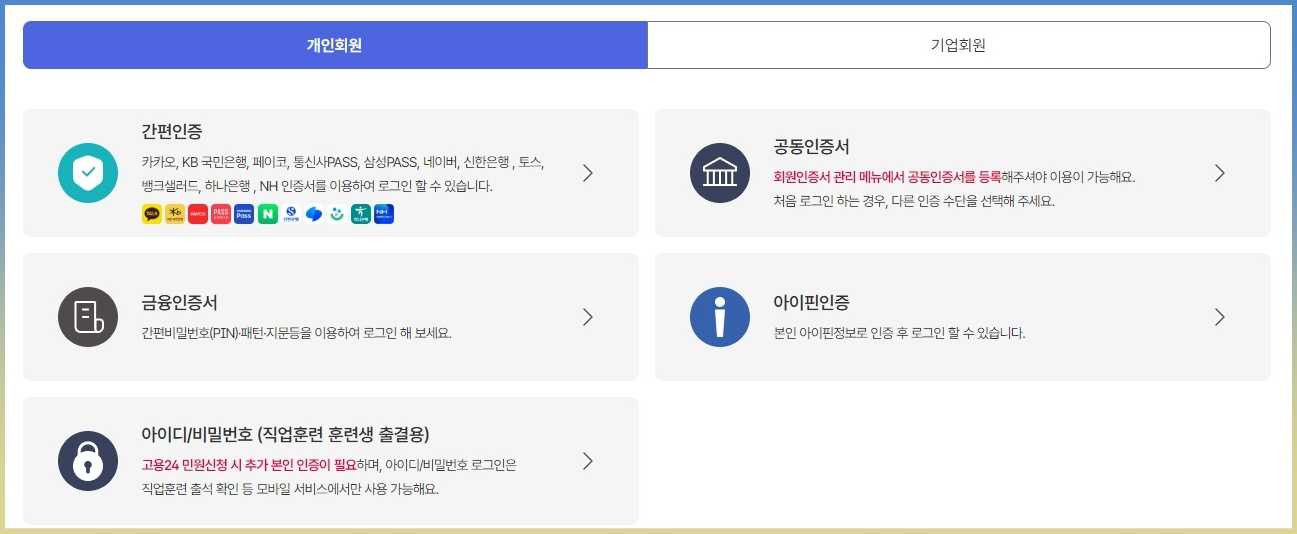Select the 간편인증 heading
Screen dimensions: 1297x534
click(173, 131)
